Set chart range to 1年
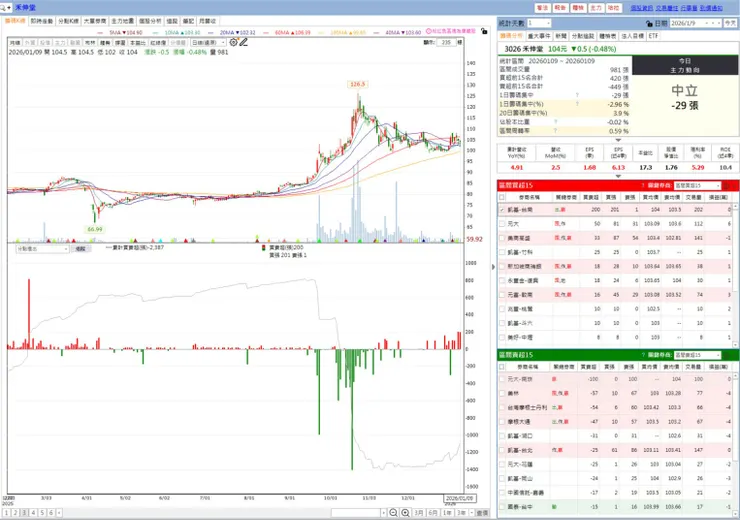 447,512
